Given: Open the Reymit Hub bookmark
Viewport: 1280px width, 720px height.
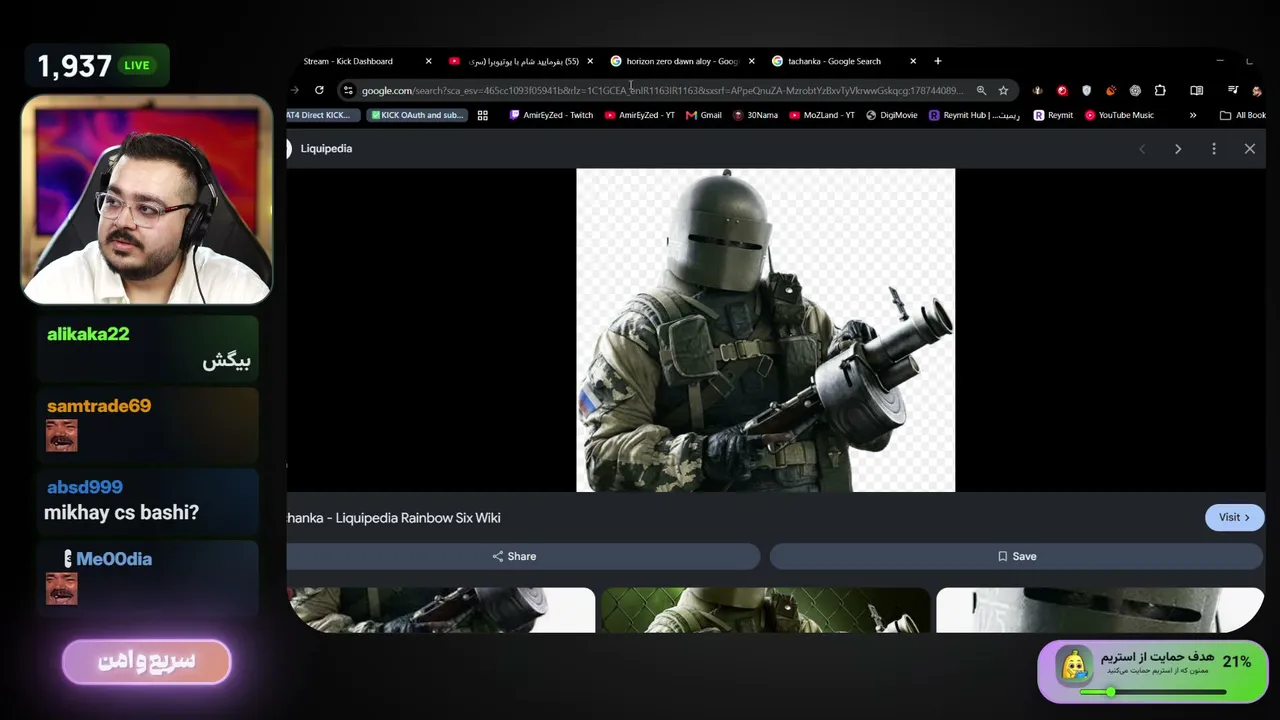Looking at the screenshot, I should click(x=975, y=115).
